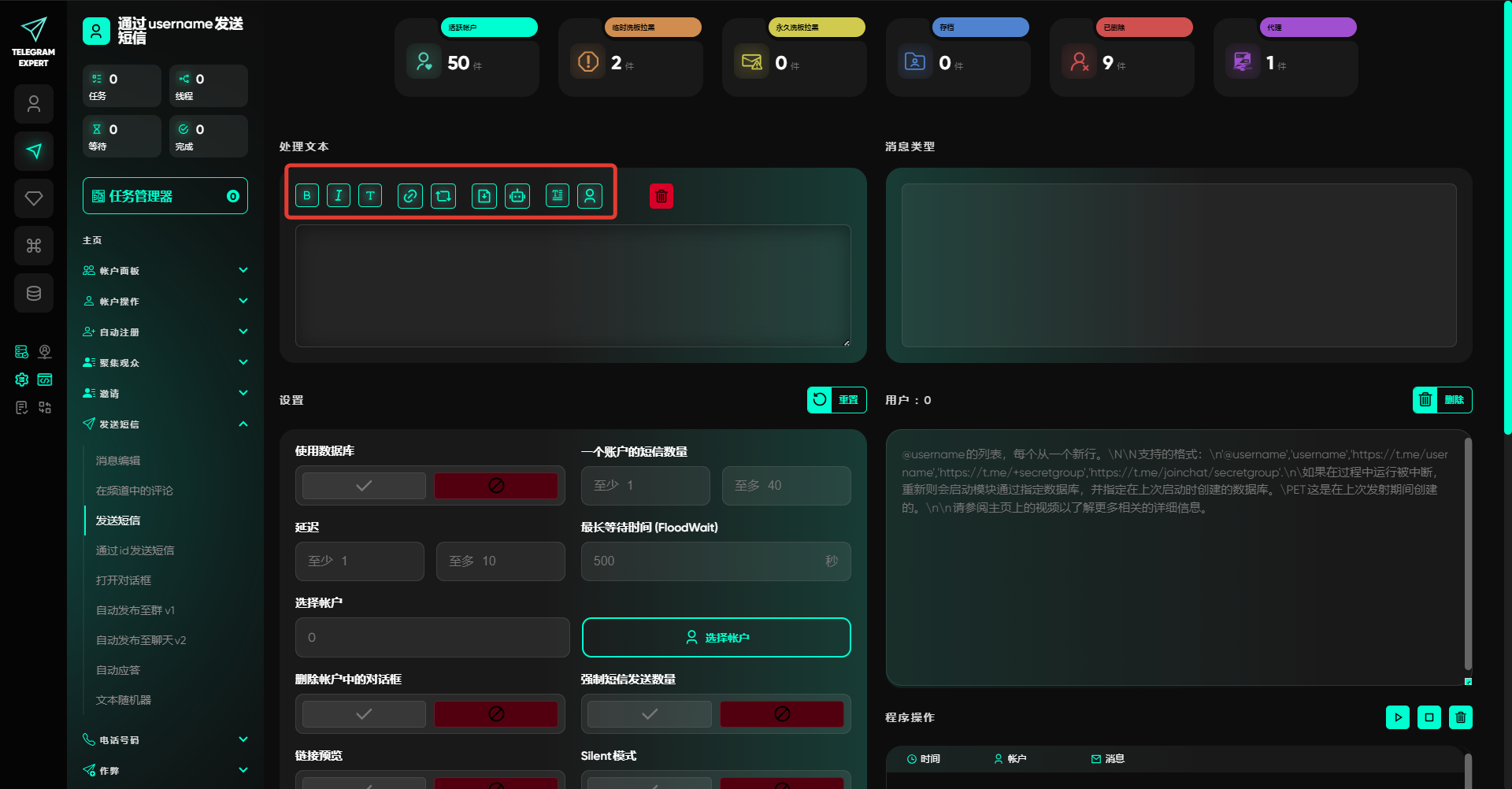Image resolution: width=1512 pixels, height=789 pixels.
Task: Expand the 电话号码 sidebar section
Action: tap(243, 740)
